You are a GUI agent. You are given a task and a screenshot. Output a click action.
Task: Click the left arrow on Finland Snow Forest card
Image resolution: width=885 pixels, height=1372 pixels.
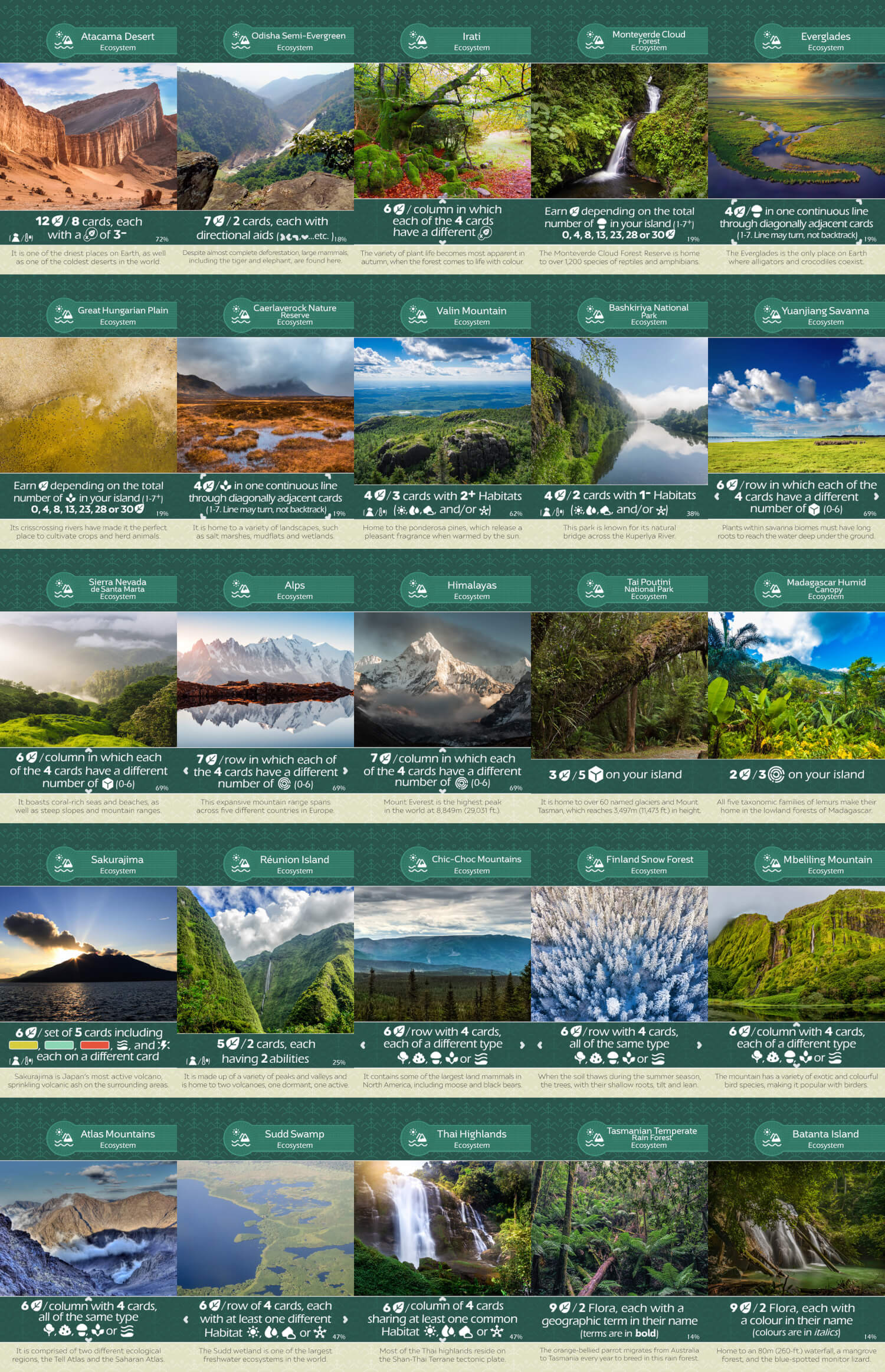pyautogui.click(x=540, y=1045)
